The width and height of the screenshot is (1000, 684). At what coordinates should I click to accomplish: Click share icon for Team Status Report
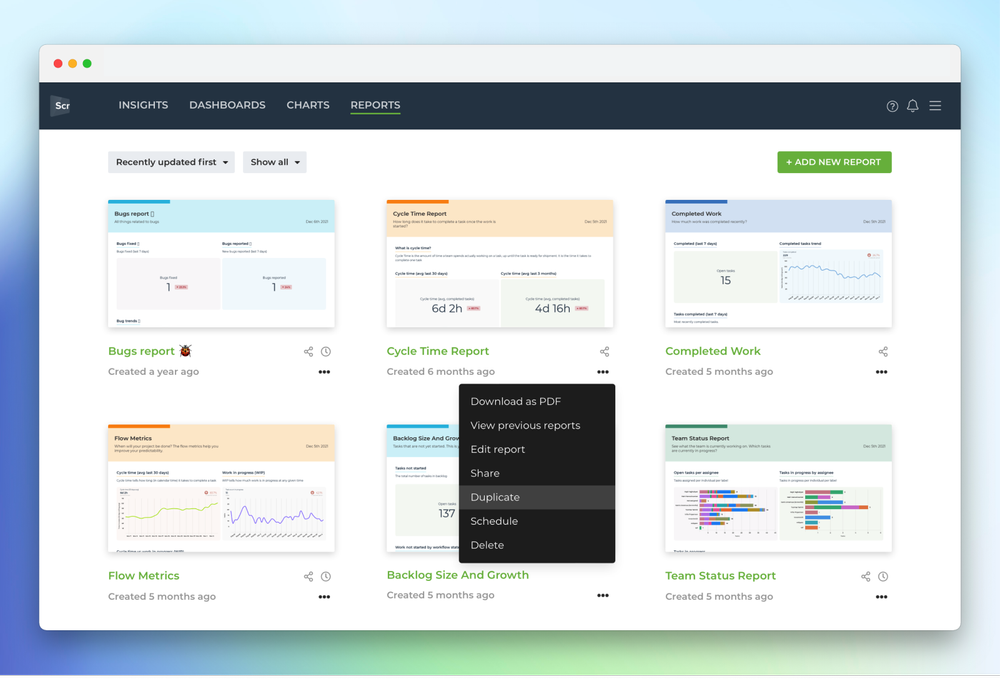coord(865,577)
